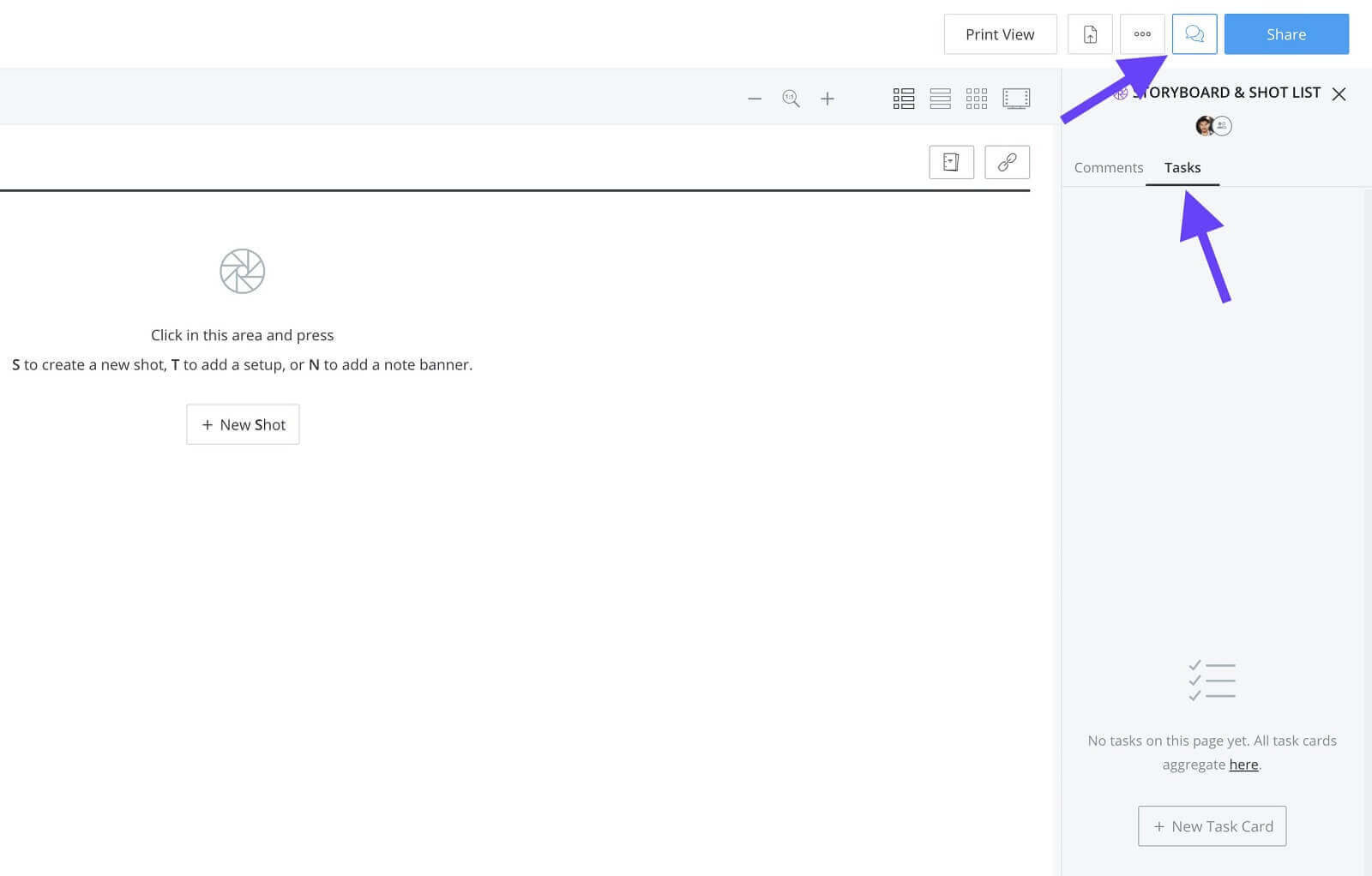Add a New Shot
Image resolution: width=1372 pixels, height=876 pixels.
click(x=243, y=424)
